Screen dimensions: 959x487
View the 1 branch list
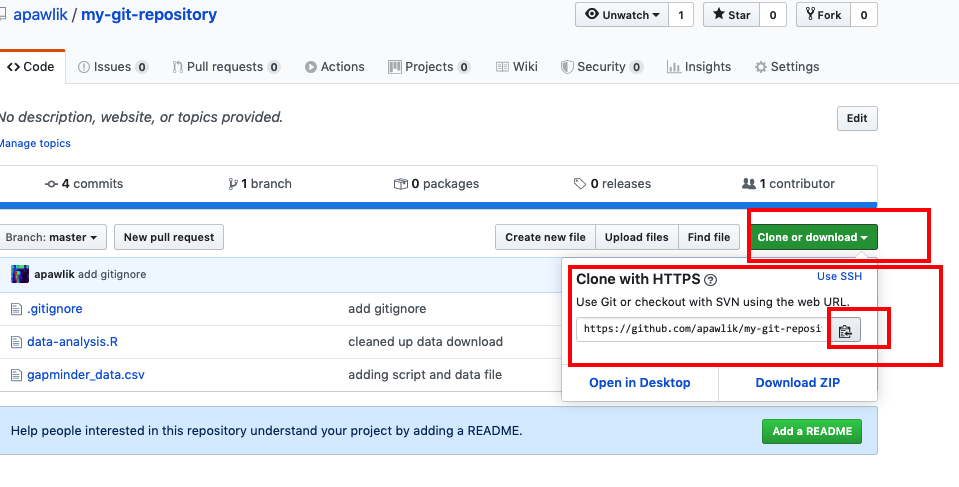[260, 184]
